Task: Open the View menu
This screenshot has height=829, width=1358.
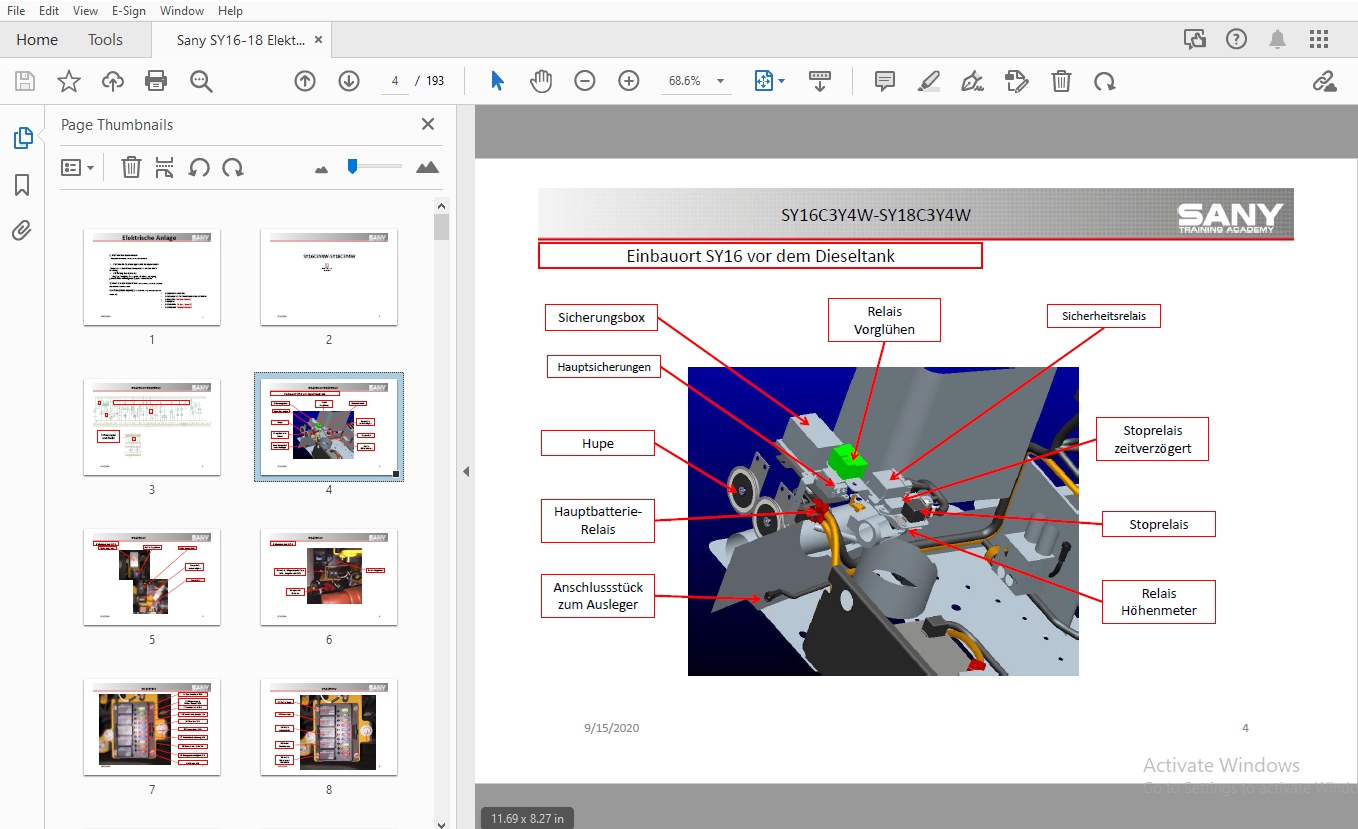Action: [x=86, y=10]
